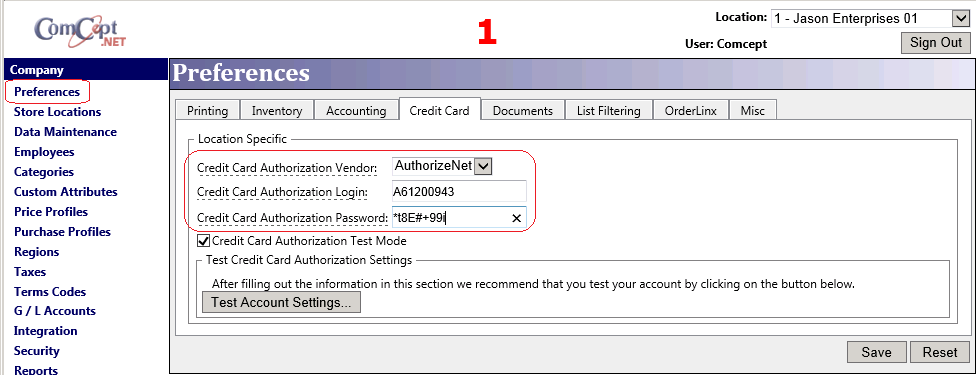Click the Reset button

(940, 352)
